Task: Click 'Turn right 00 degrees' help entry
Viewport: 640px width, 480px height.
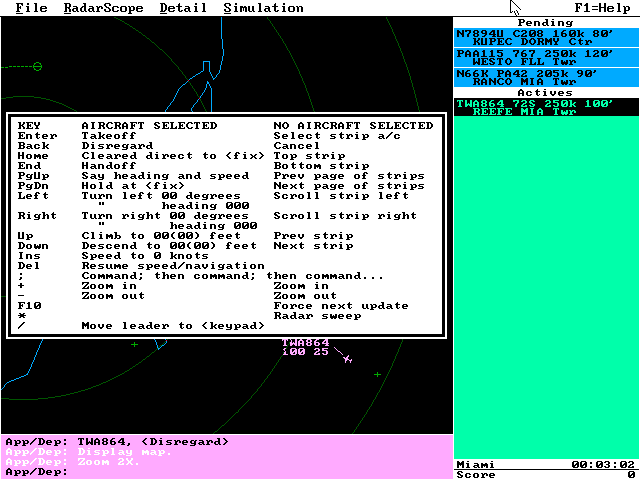Action: (165, 216)
